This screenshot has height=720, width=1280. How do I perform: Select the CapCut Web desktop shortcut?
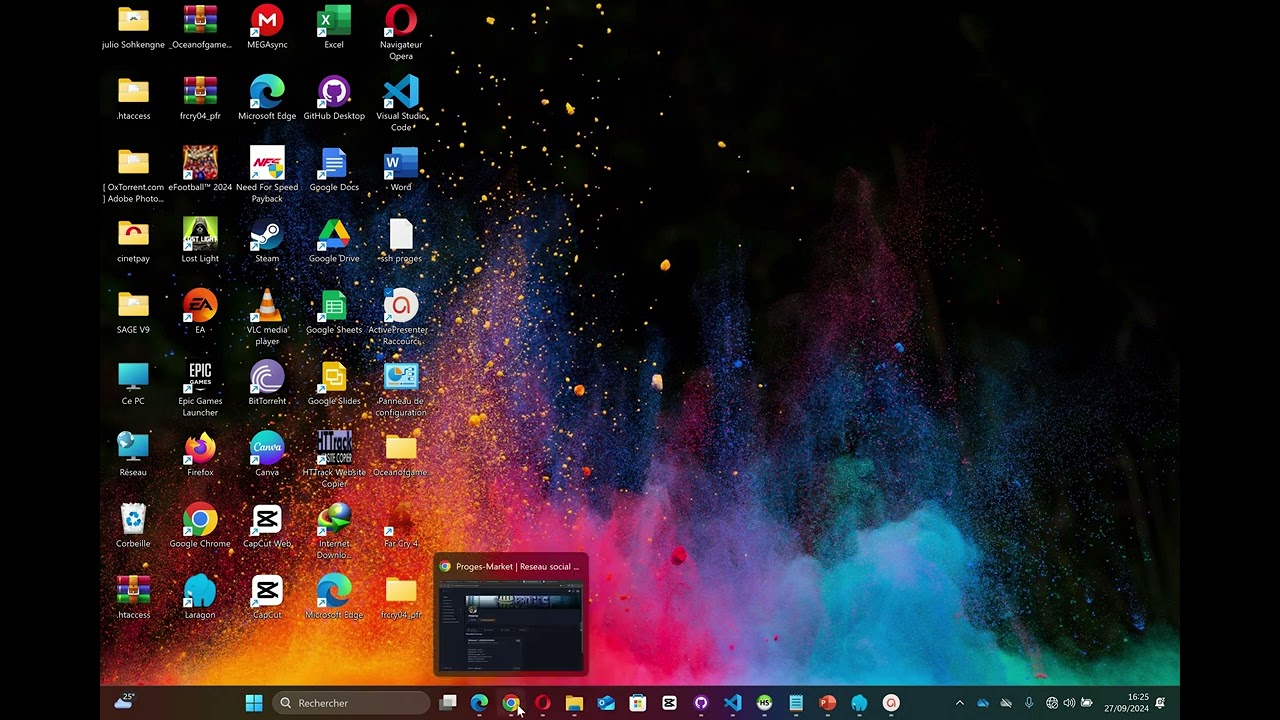(267, 526)
